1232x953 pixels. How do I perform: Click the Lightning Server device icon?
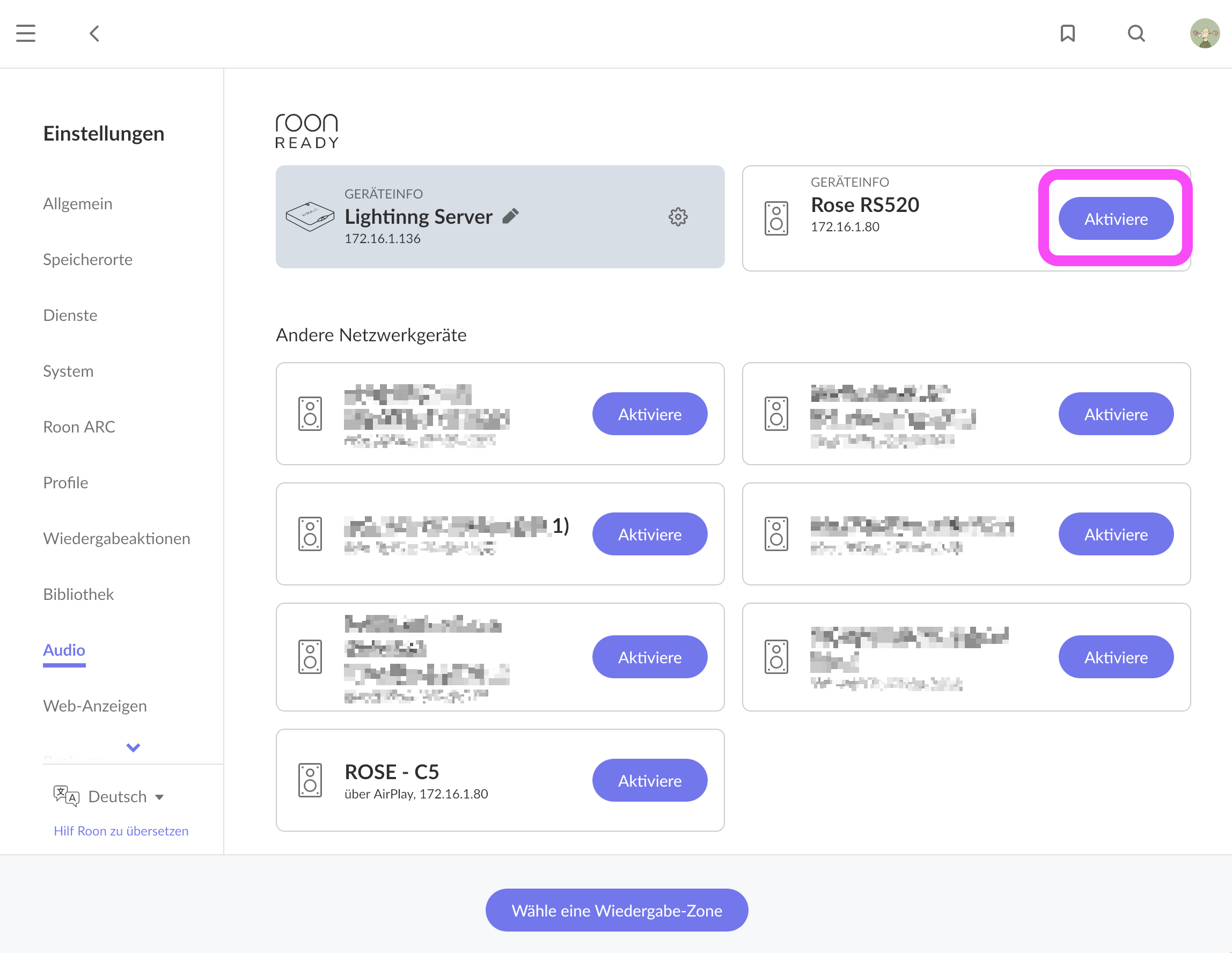310,217
